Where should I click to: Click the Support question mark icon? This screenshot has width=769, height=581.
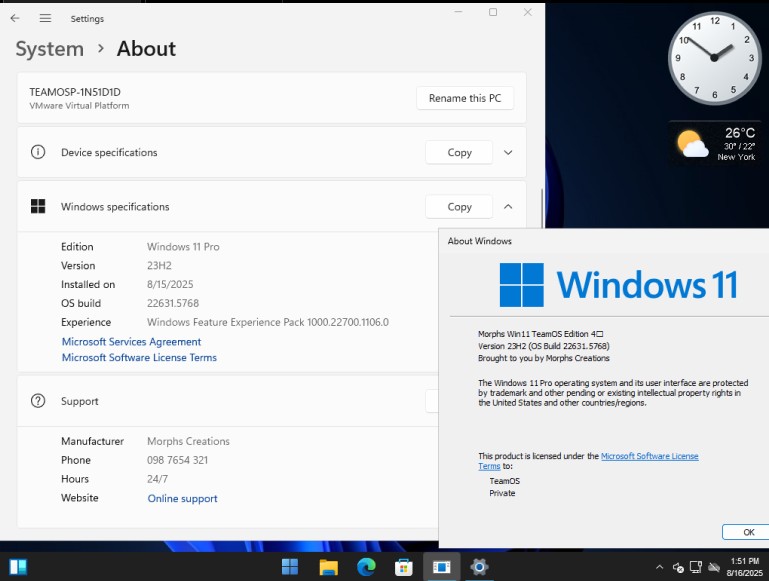tap(38, 401)
